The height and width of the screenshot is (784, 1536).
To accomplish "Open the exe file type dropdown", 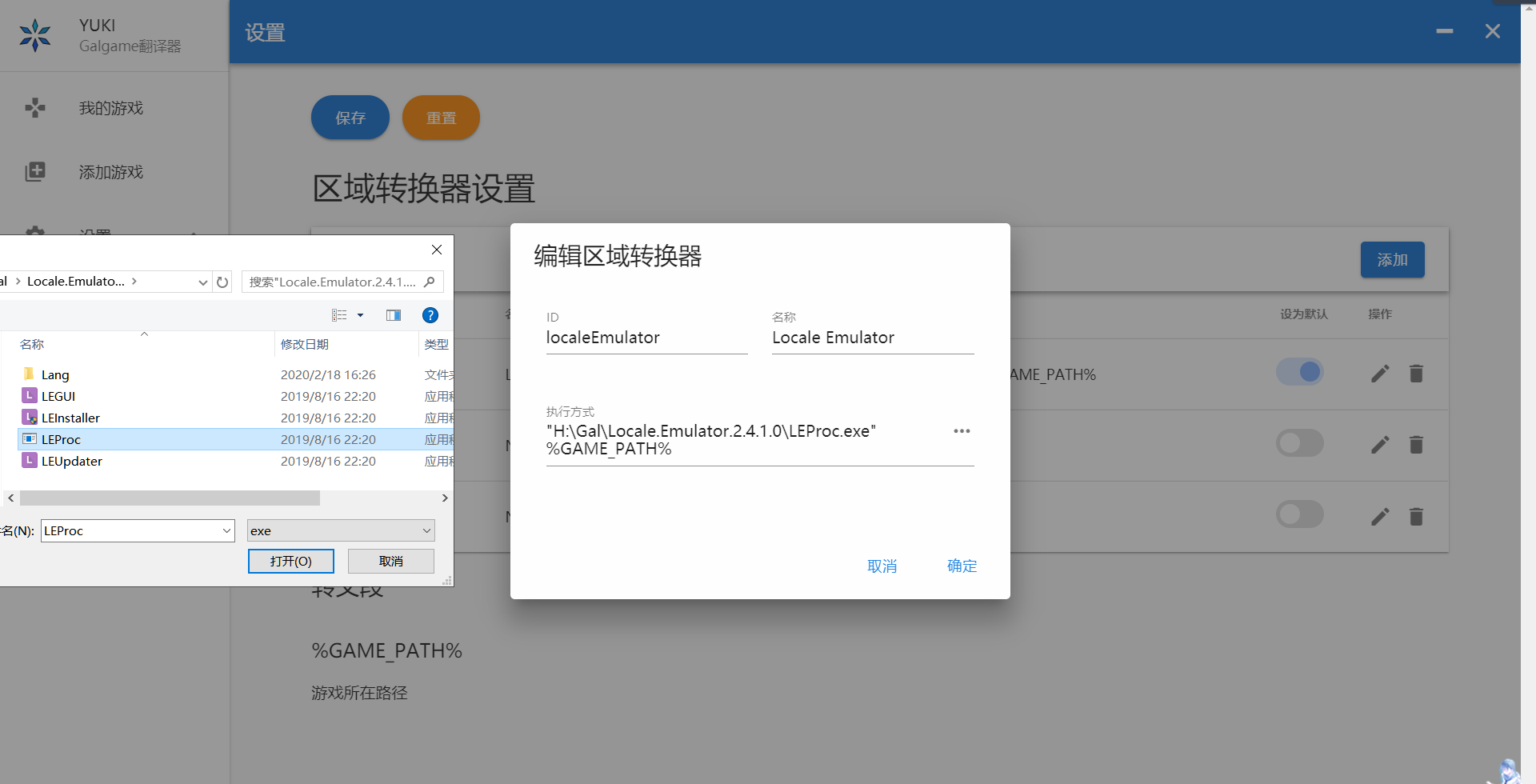I will tap(426, 530).
